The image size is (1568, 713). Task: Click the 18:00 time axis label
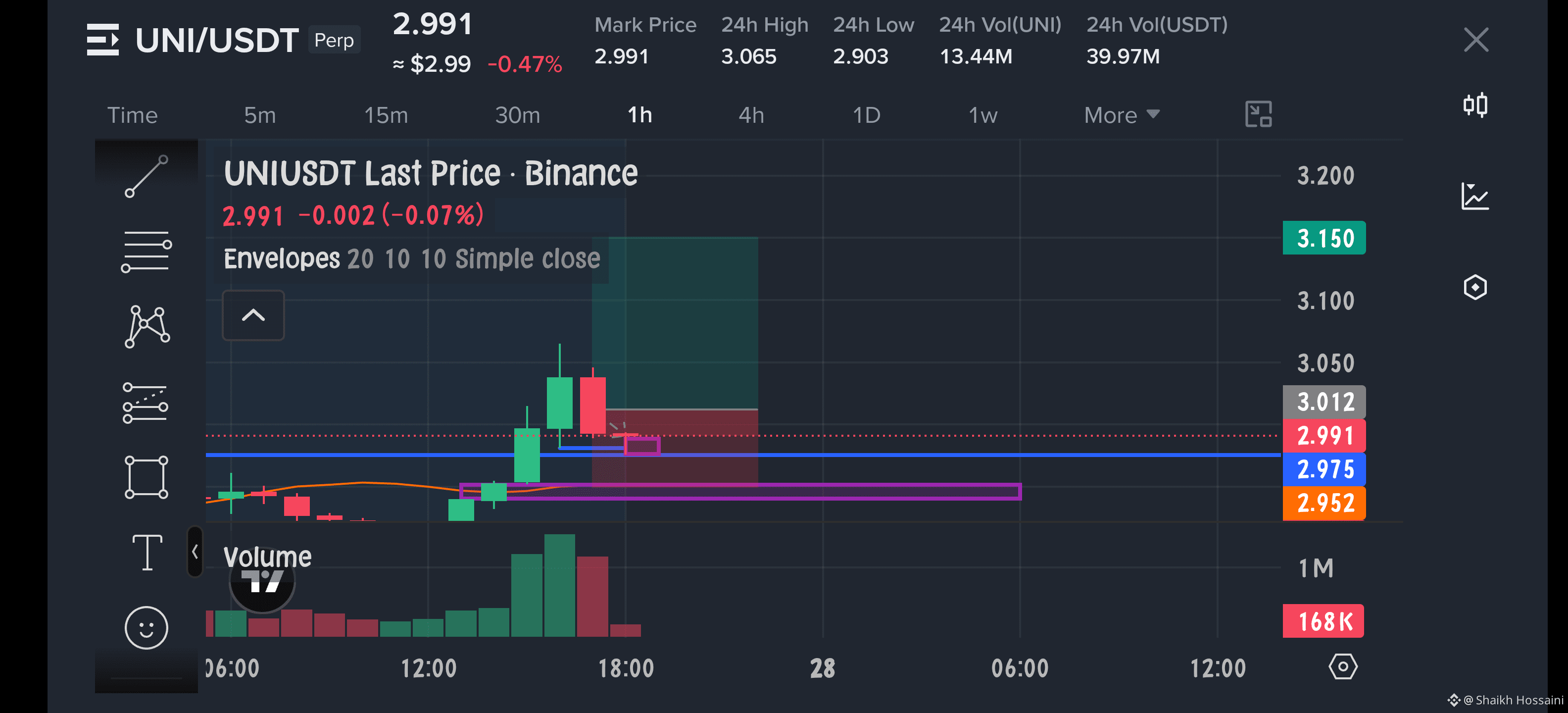[626, 668]
